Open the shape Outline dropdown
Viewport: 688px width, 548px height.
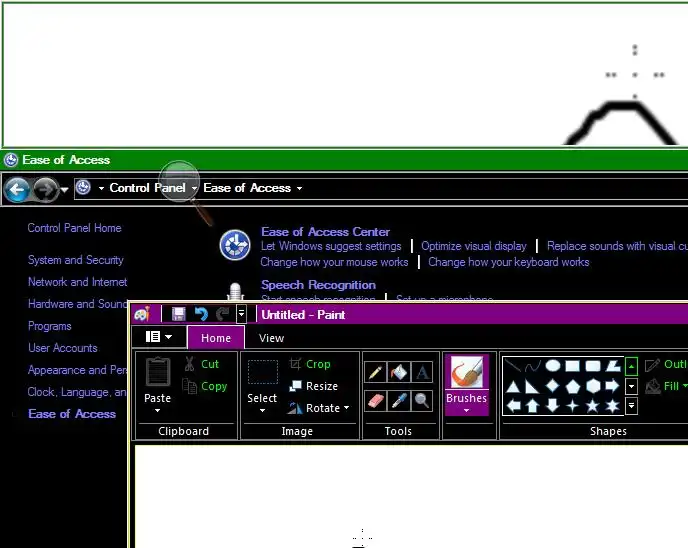coord(666,364)
